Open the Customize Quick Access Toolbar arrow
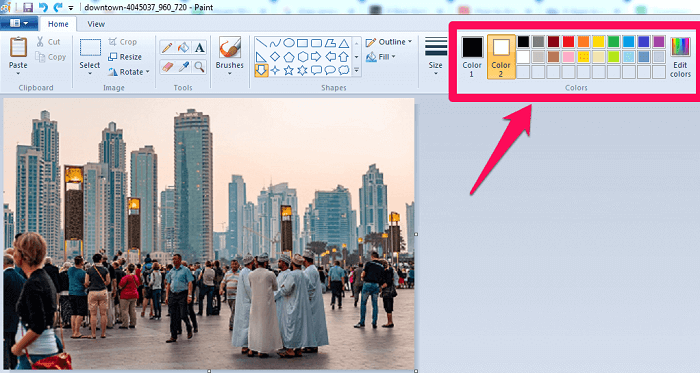 click(71, 8)
